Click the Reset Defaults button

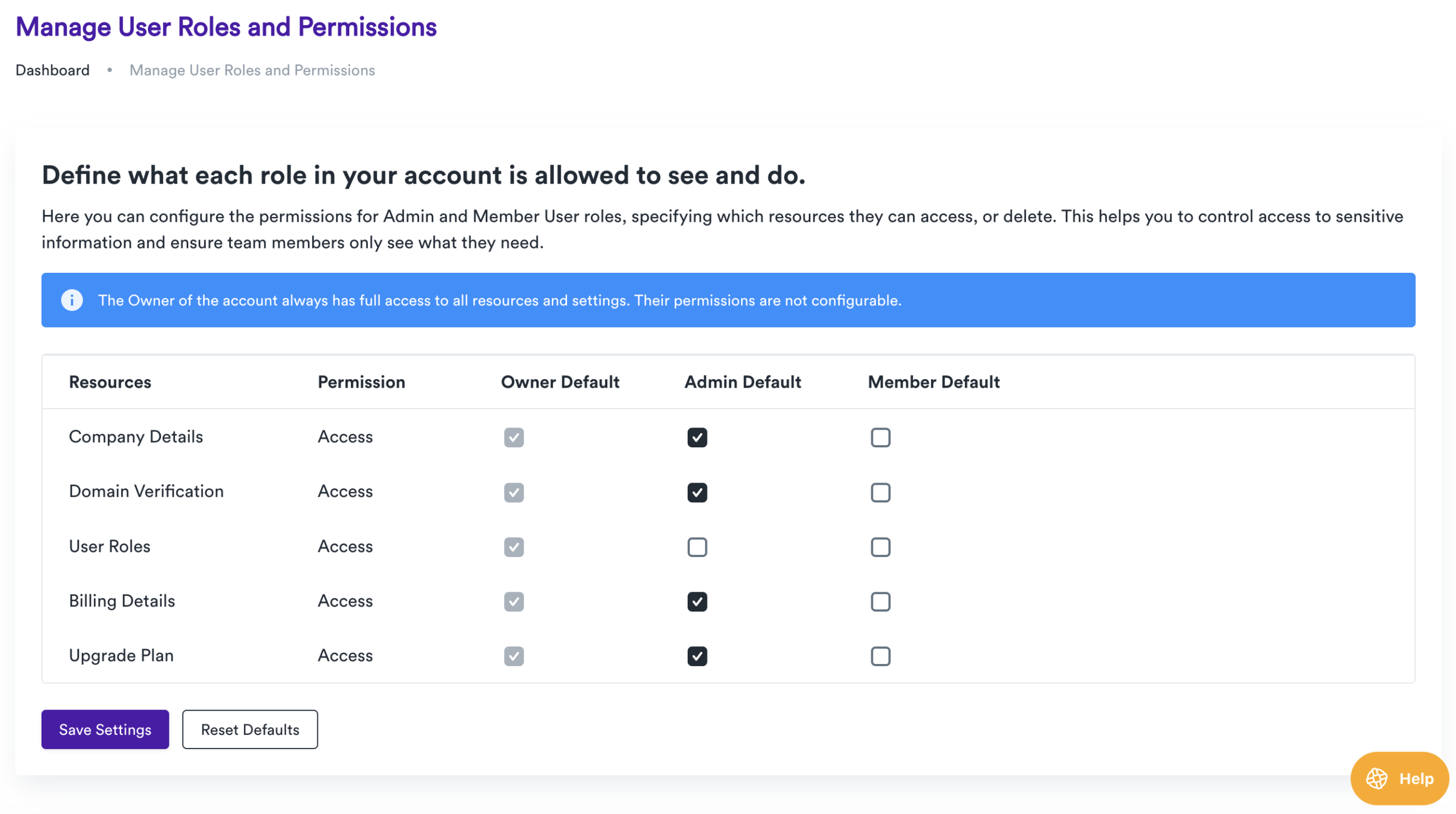click(x=250, y=729)
